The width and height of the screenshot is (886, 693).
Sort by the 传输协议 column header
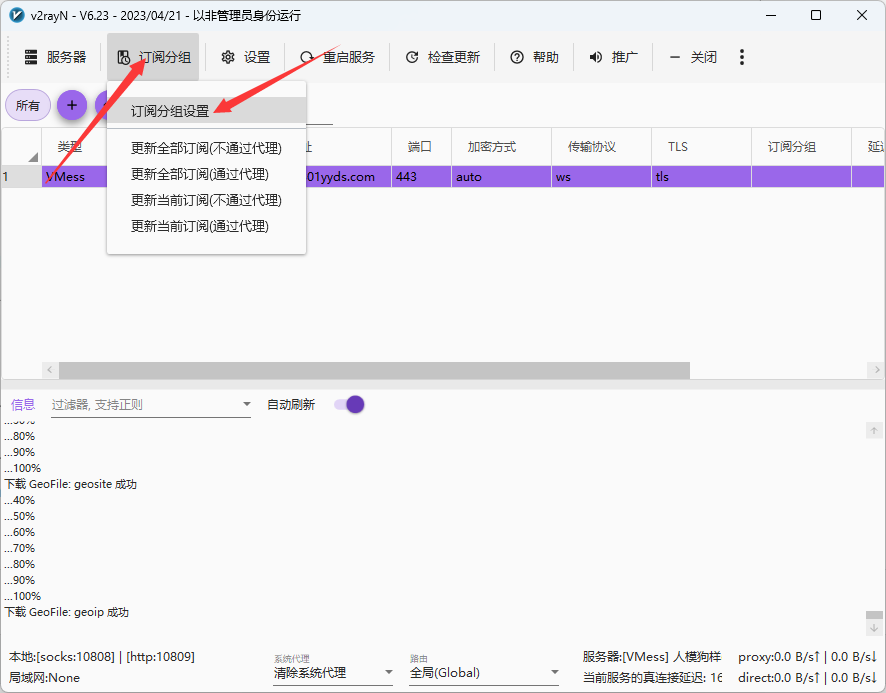pyautogui.click(x=601, y=147)
